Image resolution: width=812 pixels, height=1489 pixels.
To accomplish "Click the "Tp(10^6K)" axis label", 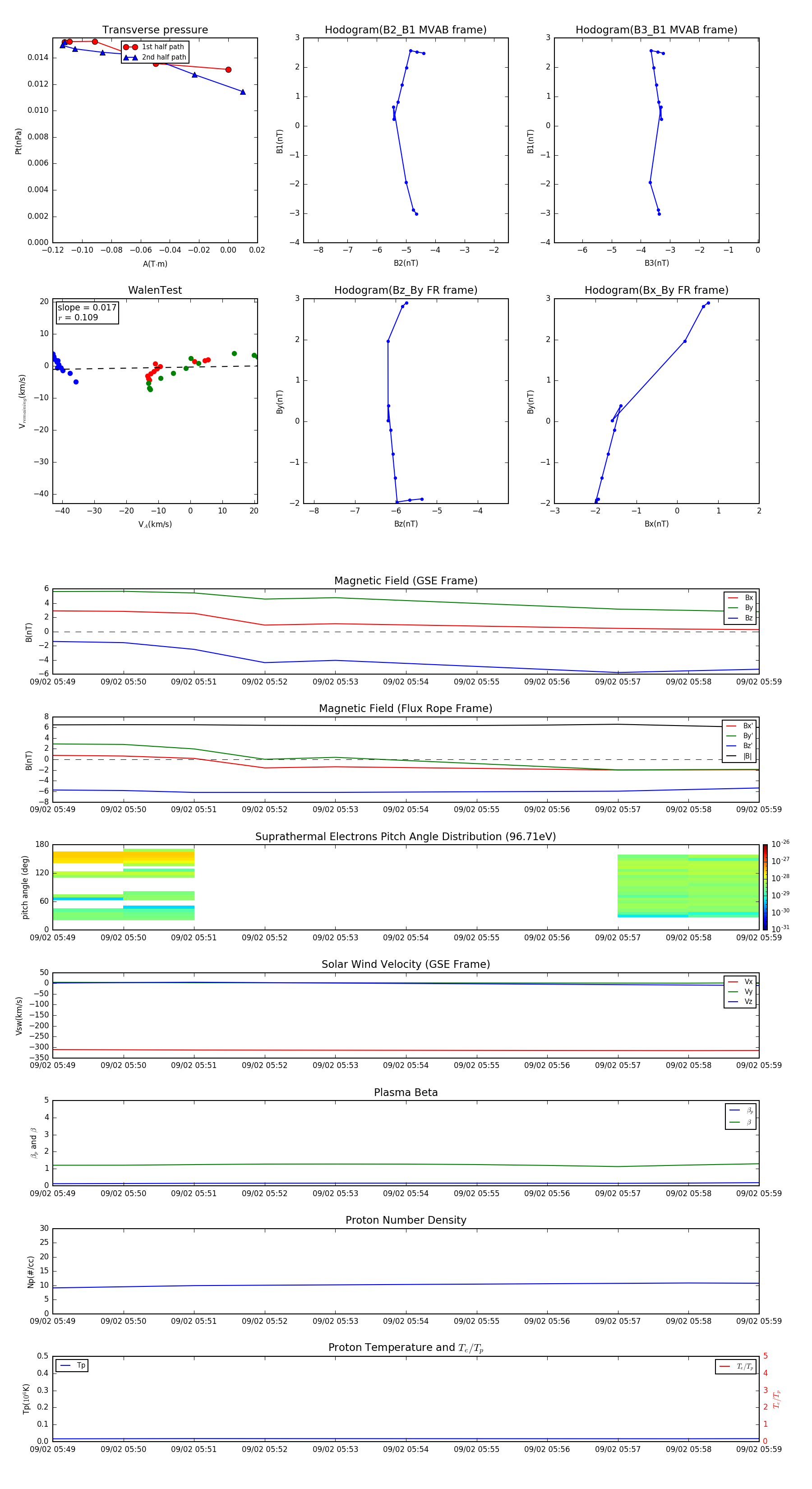I will coord(26,1399).
